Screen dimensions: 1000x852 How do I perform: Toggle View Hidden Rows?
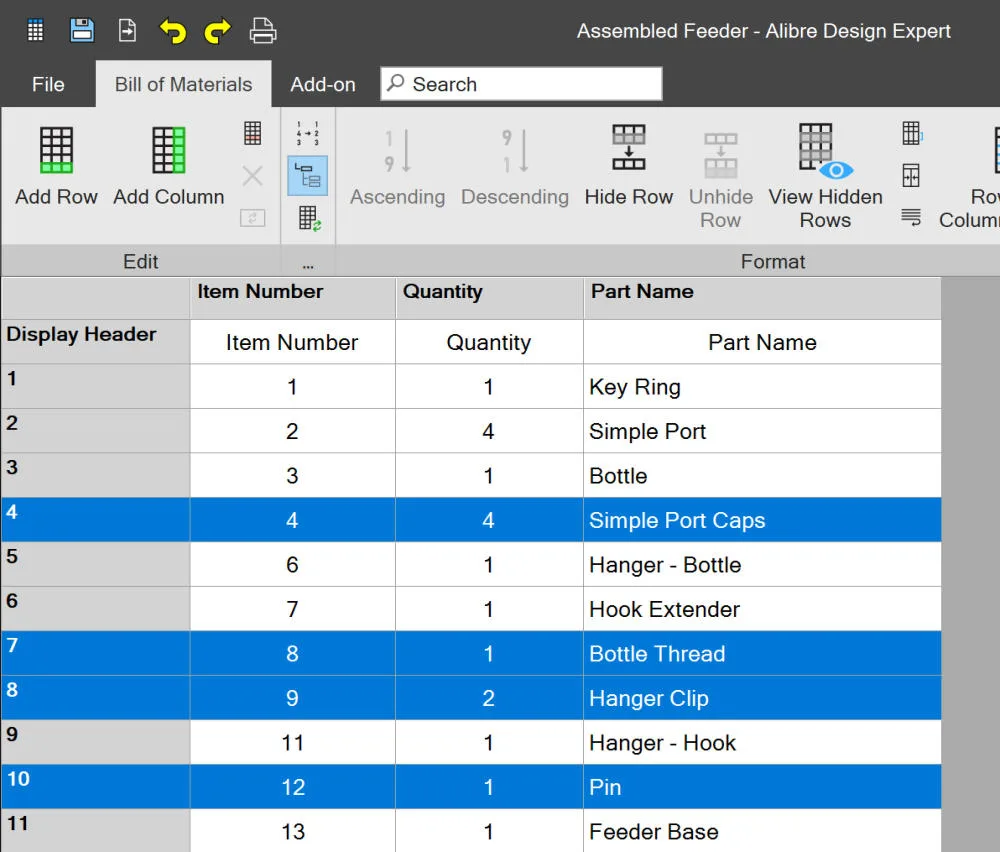tap(825, 177)
